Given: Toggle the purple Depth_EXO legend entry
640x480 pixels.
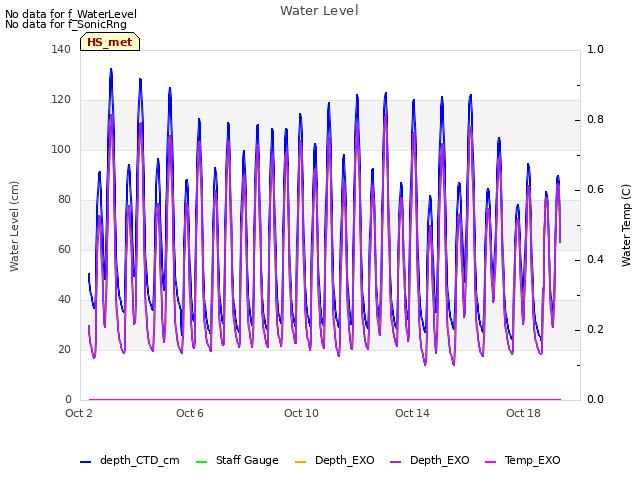Looking at the screenshot, I should click(429, 460).
